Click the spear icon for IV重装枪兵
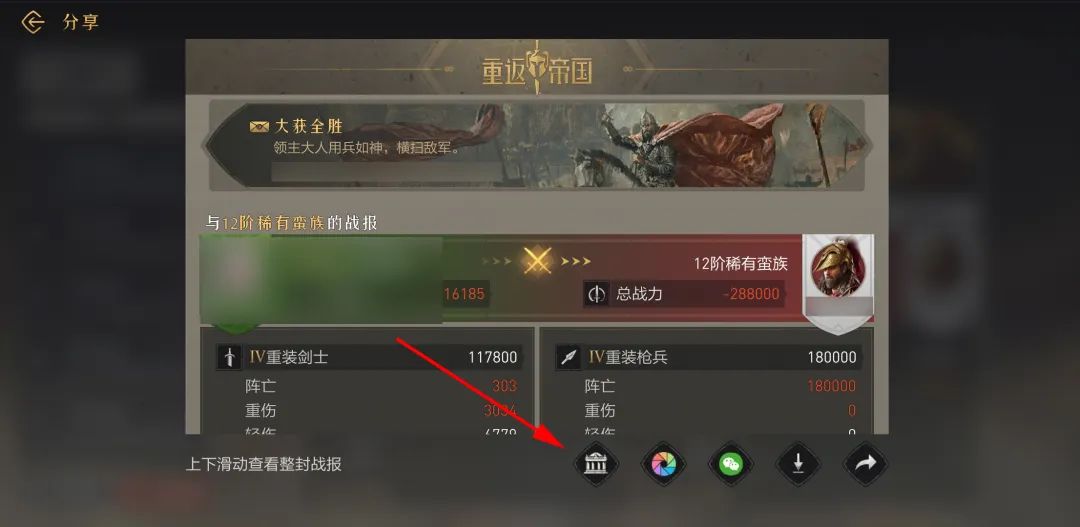1080x527 pixels. (x=569, y=357)
